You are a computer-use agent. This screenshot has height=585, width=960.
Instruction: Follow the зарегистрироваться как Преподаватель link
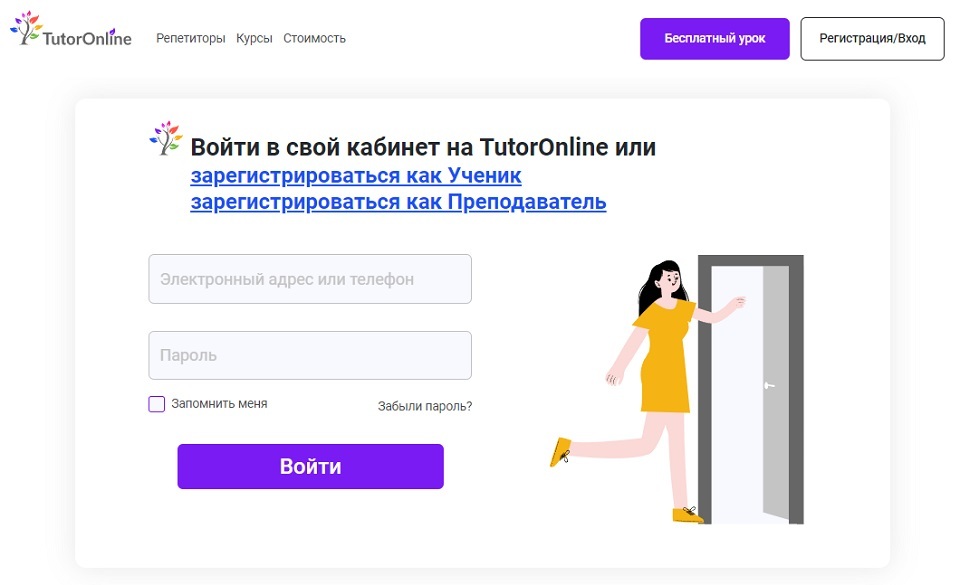point(398,201)
